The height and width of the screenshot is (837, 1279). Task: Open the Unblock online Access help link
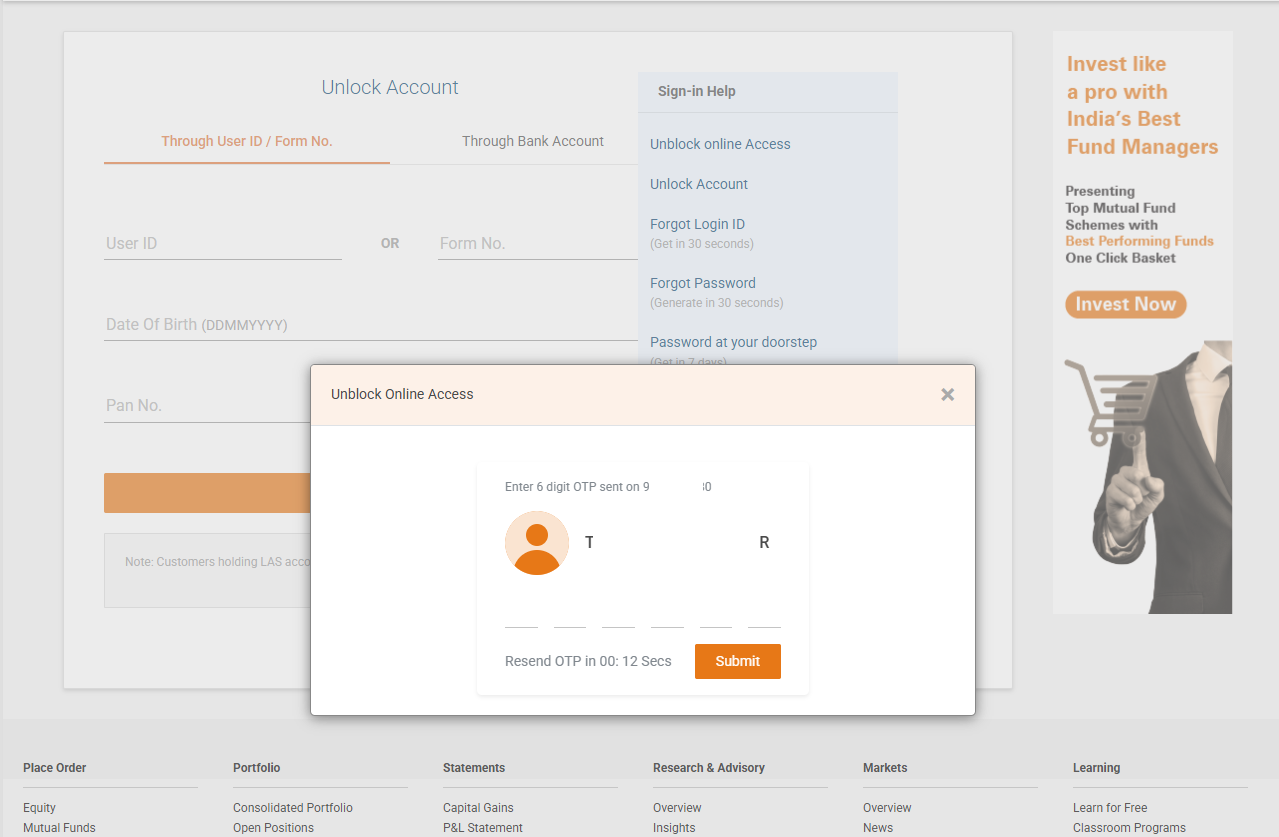(720, 144)
